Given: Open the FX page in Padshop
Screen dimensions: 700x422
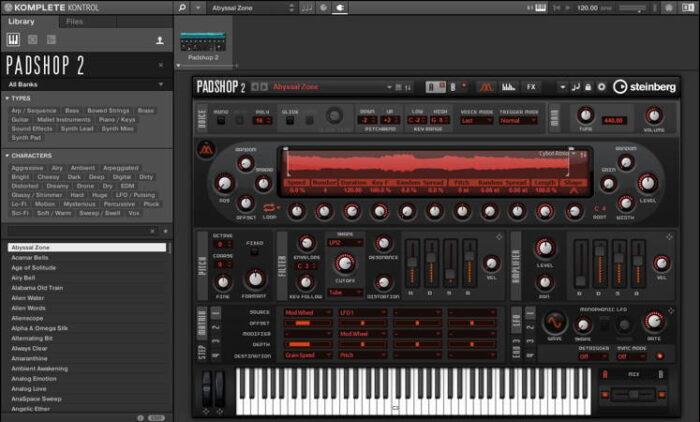Looking at the screenshot, I should [x=532, y=86].
